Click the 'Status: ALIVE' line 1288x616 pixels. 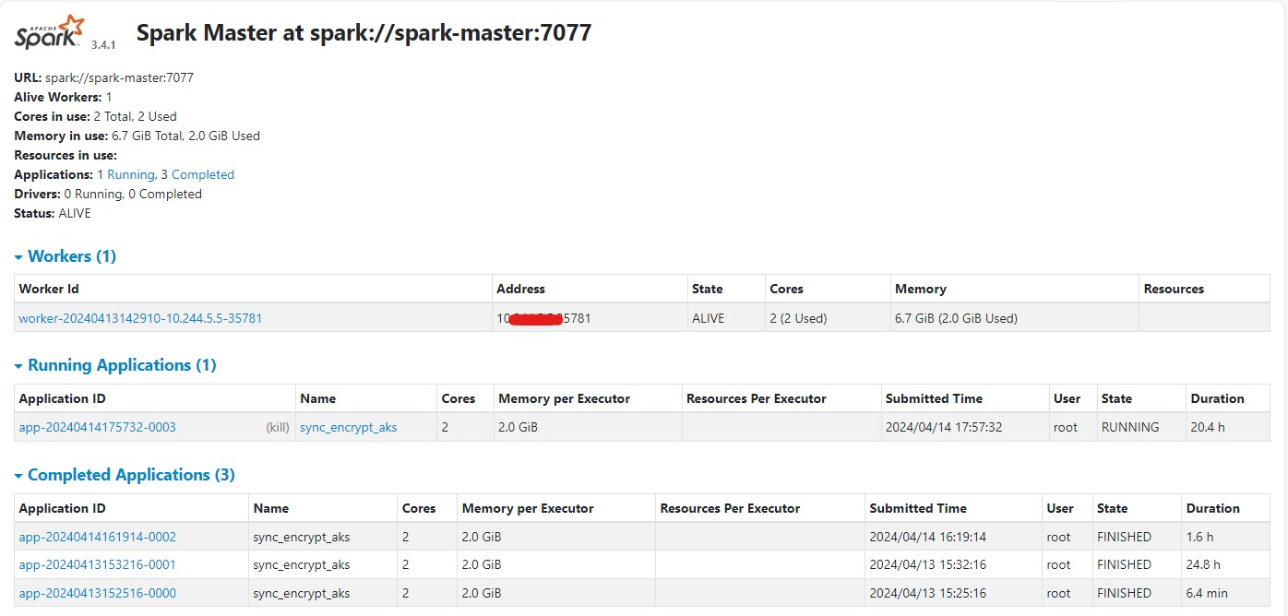52,214
